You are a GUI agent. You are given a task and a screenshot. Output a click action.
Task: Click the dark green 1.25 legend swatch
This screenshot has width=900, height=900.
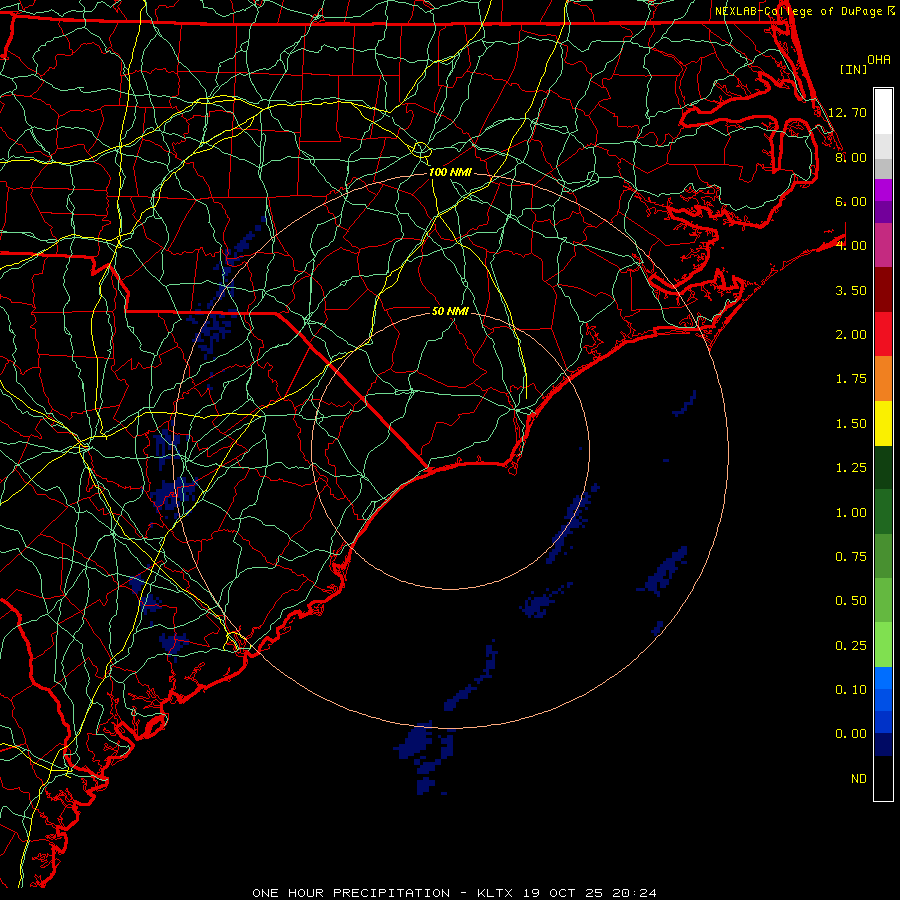click(883, 467)
